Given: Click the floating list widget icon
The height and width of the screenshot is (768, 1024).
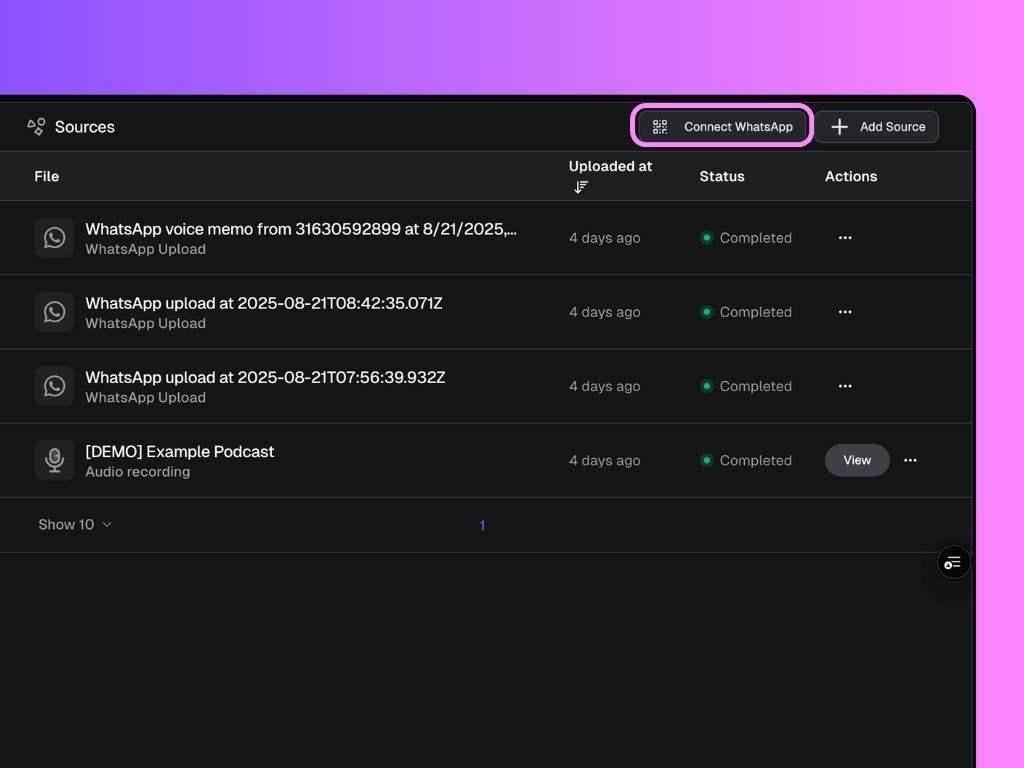Looking at the screenshot, I should click(x=953, y=562).
